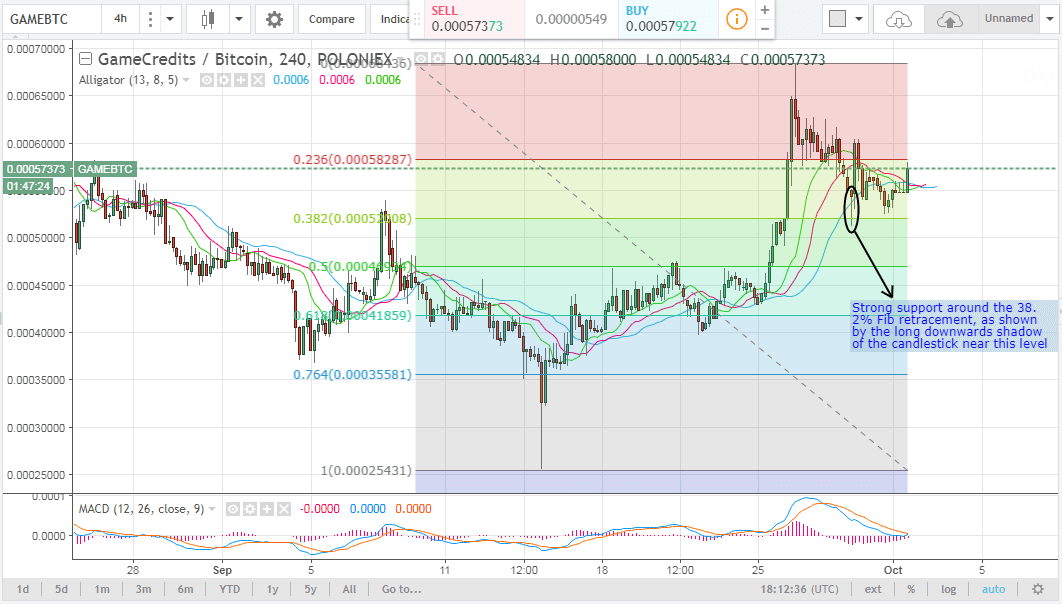The image size is (1062, 604).
Task: Expand the chart style dropdown arrow
Action: point(239,19)
